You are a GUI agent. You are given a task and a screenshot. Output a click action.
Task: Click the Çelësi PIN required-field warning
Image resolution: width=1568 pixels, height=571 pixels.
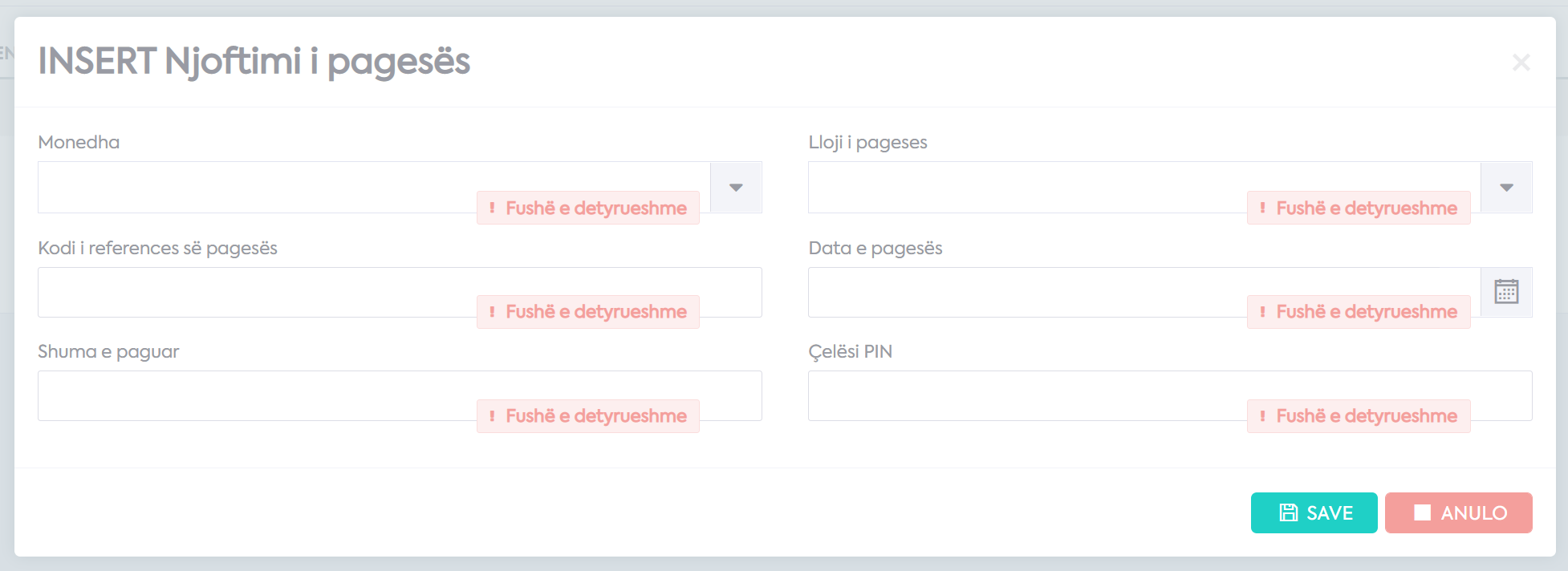point(1359,415)
